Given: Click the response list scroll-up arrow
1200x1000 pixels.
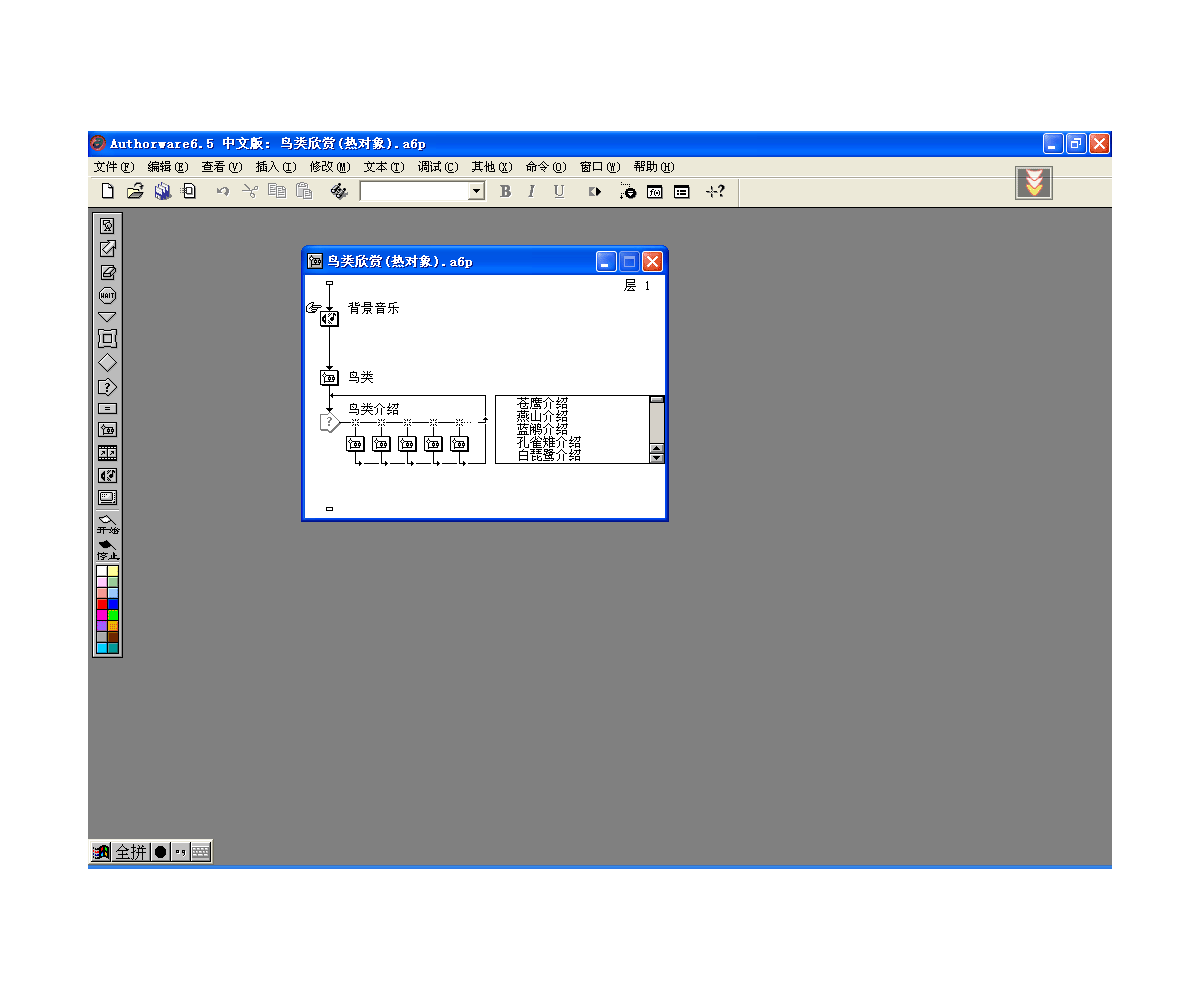Looking at the screenshot, I should [x=657, y=448].
